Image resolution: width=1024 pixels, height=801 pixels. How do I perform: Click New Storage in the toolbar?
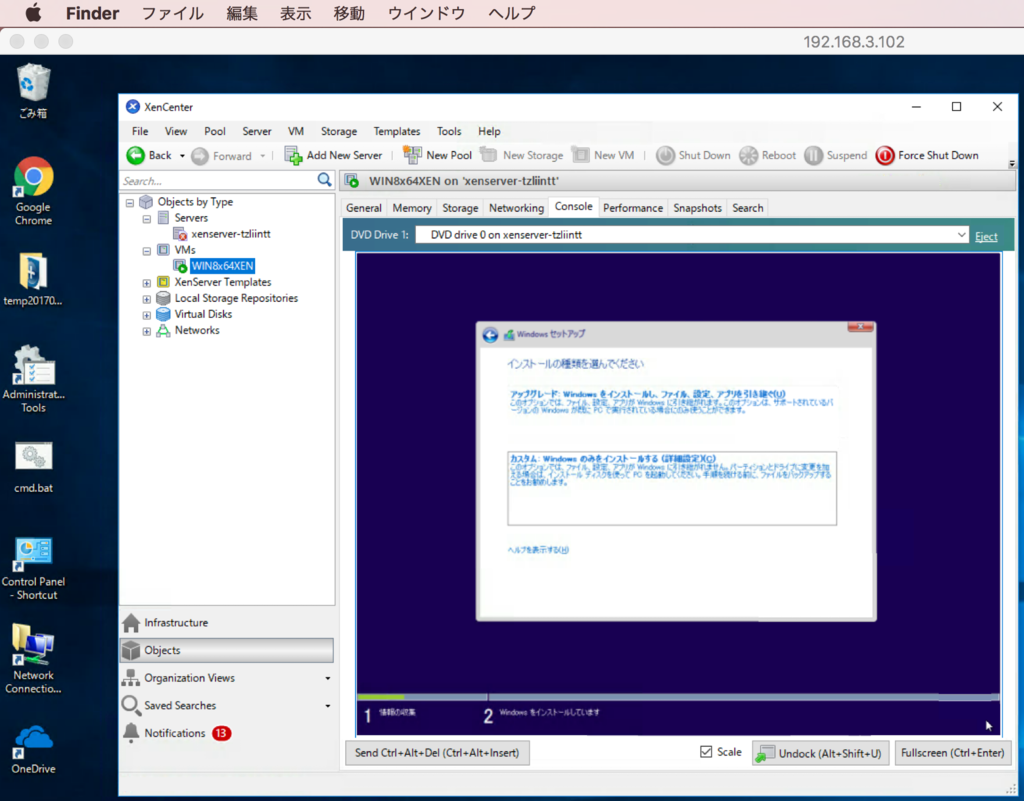point(521,155)
